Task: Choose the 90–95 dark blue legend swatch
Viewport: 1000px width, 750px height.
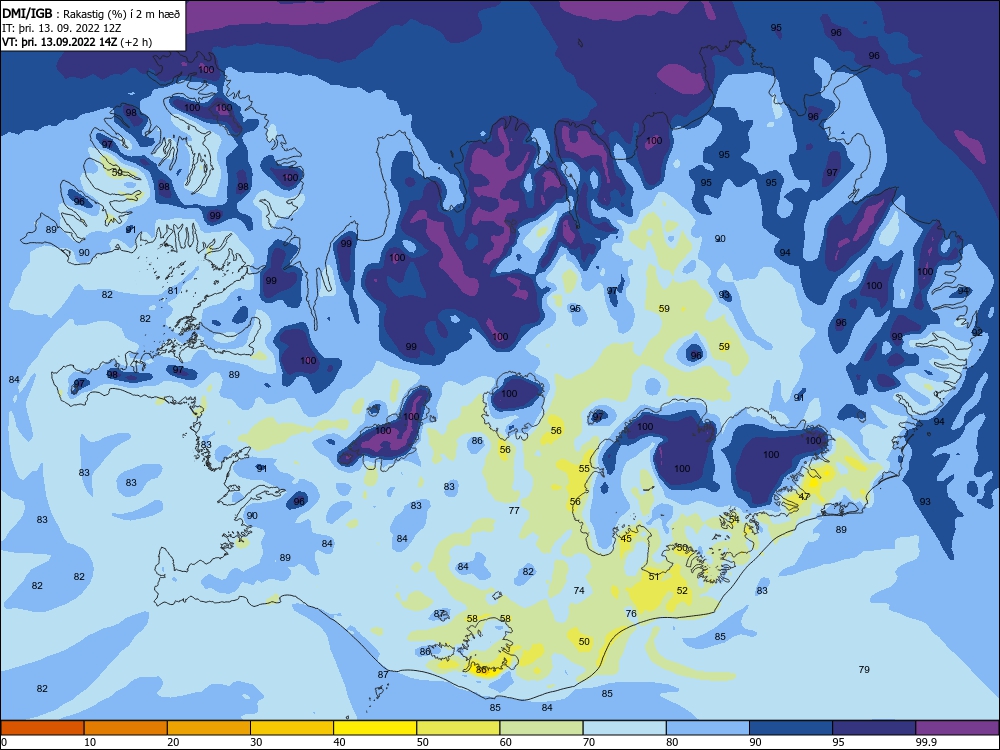Action: coord(791,728)
